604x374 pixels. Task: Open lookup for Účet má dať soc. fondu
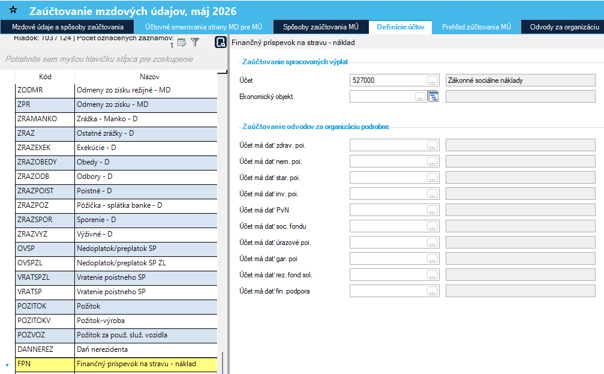[x=432, y=226]
